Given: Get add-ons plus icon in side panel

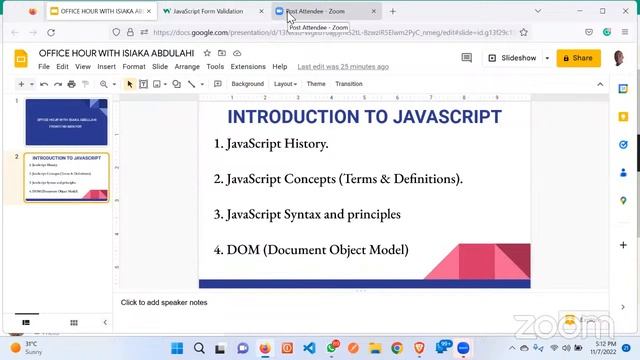Looking at the screenshot, I should click(623, 245).
